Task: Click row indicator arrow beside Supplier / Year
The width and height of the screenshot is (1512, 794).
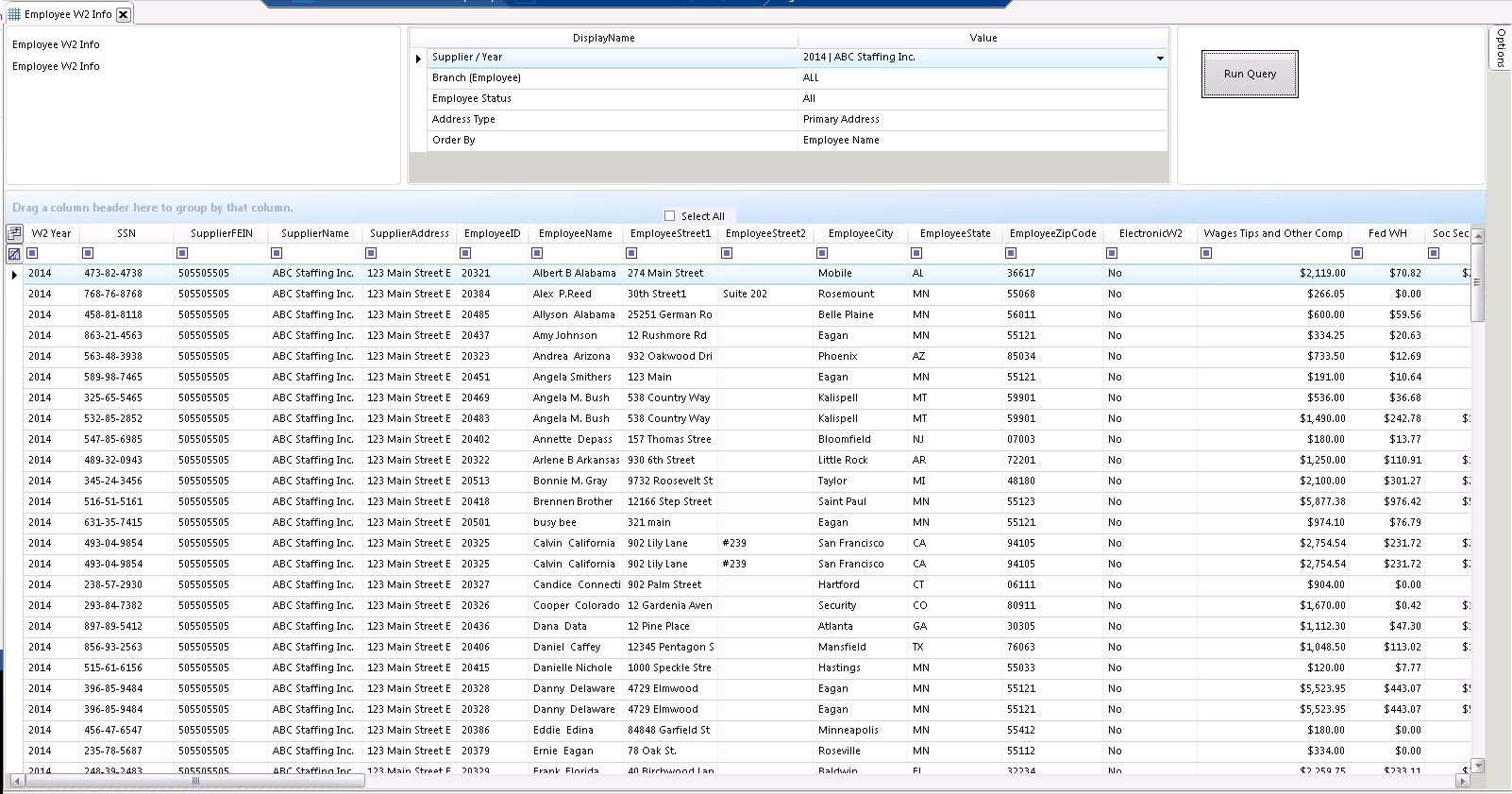Action: coord(418,59)
